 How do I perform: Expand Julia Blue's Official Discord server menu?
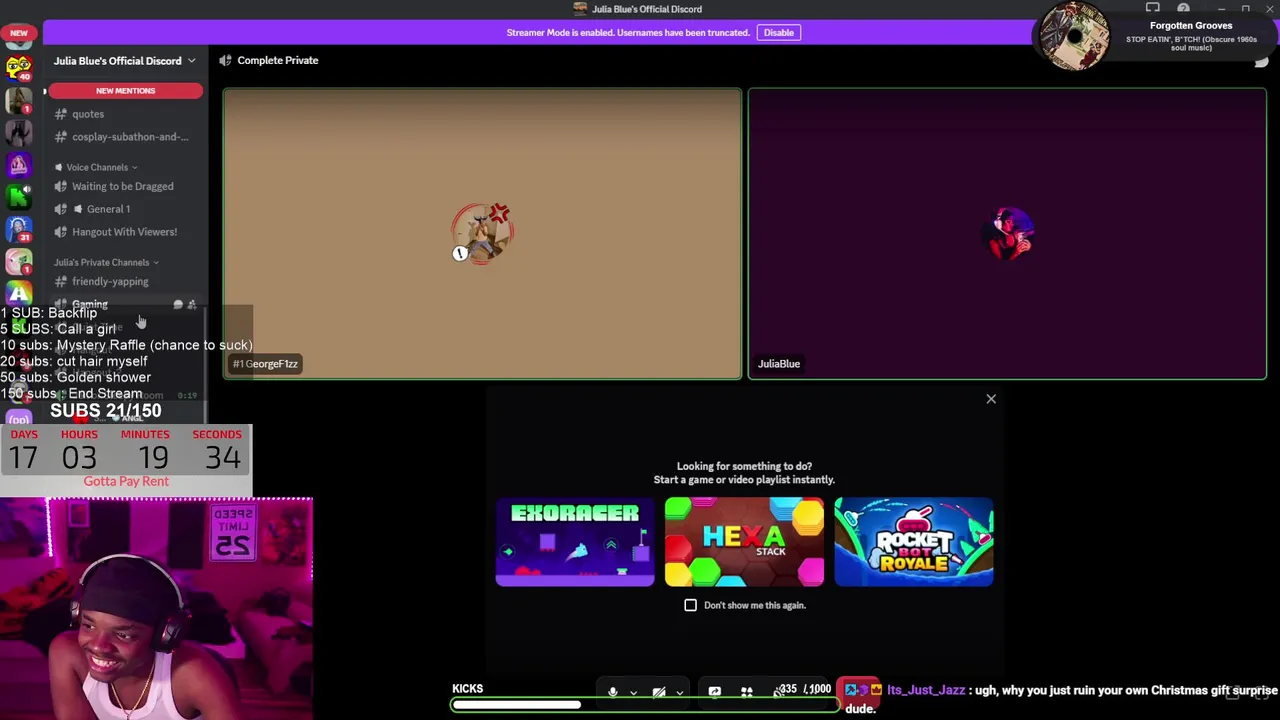pos(125,61)
